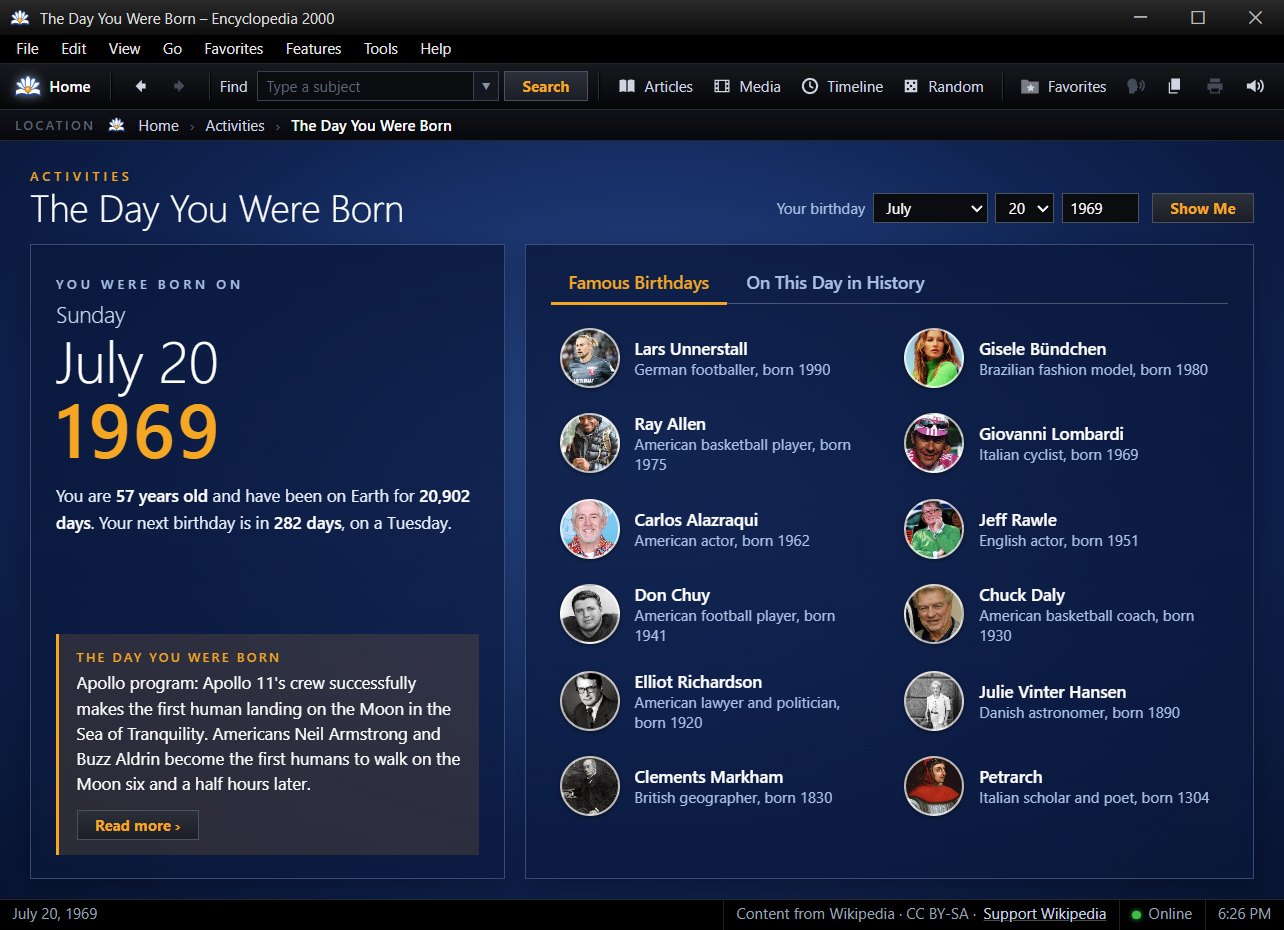Click the Search button

(546, 87)
